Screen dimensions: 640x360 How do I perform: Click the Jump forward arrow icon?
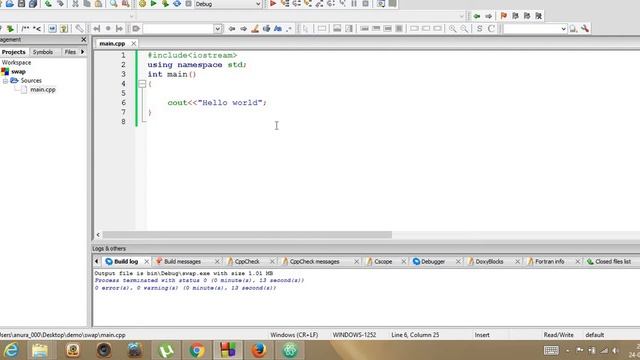click(489, 16)
